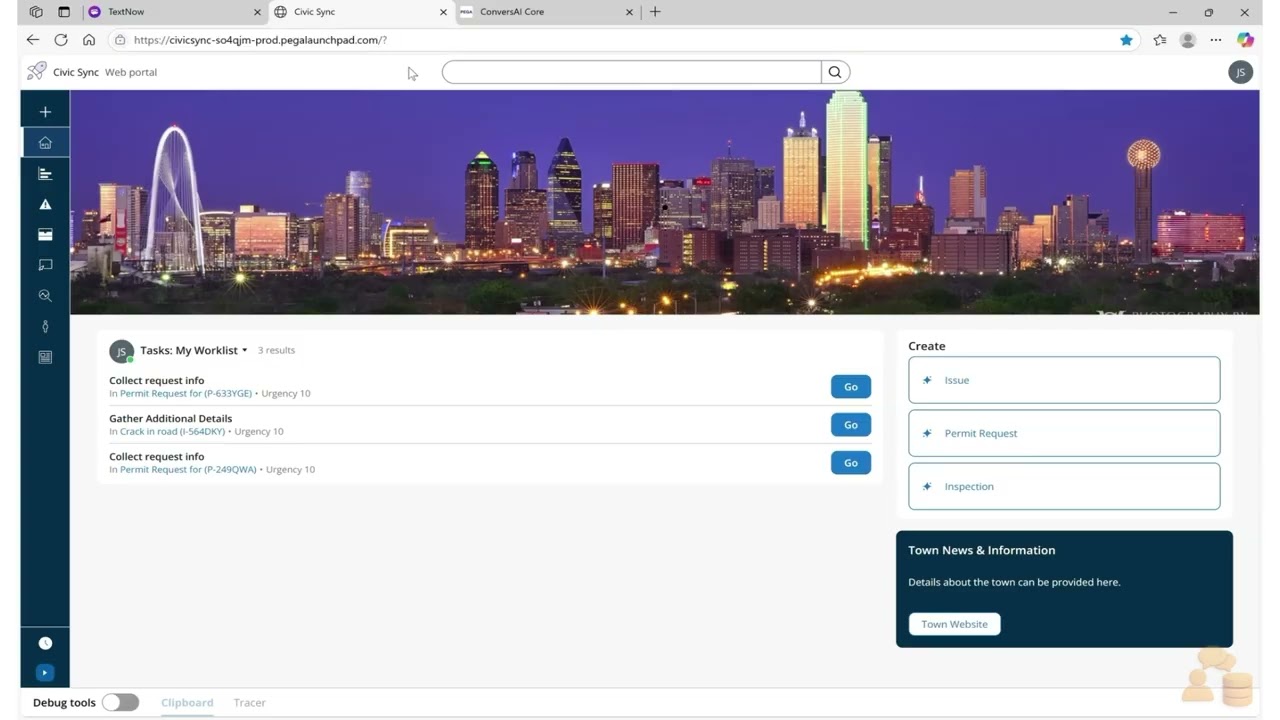Screen dimensions: 1280x720
Task: Close the ConversAI Core tab
Action: [629, 12]
